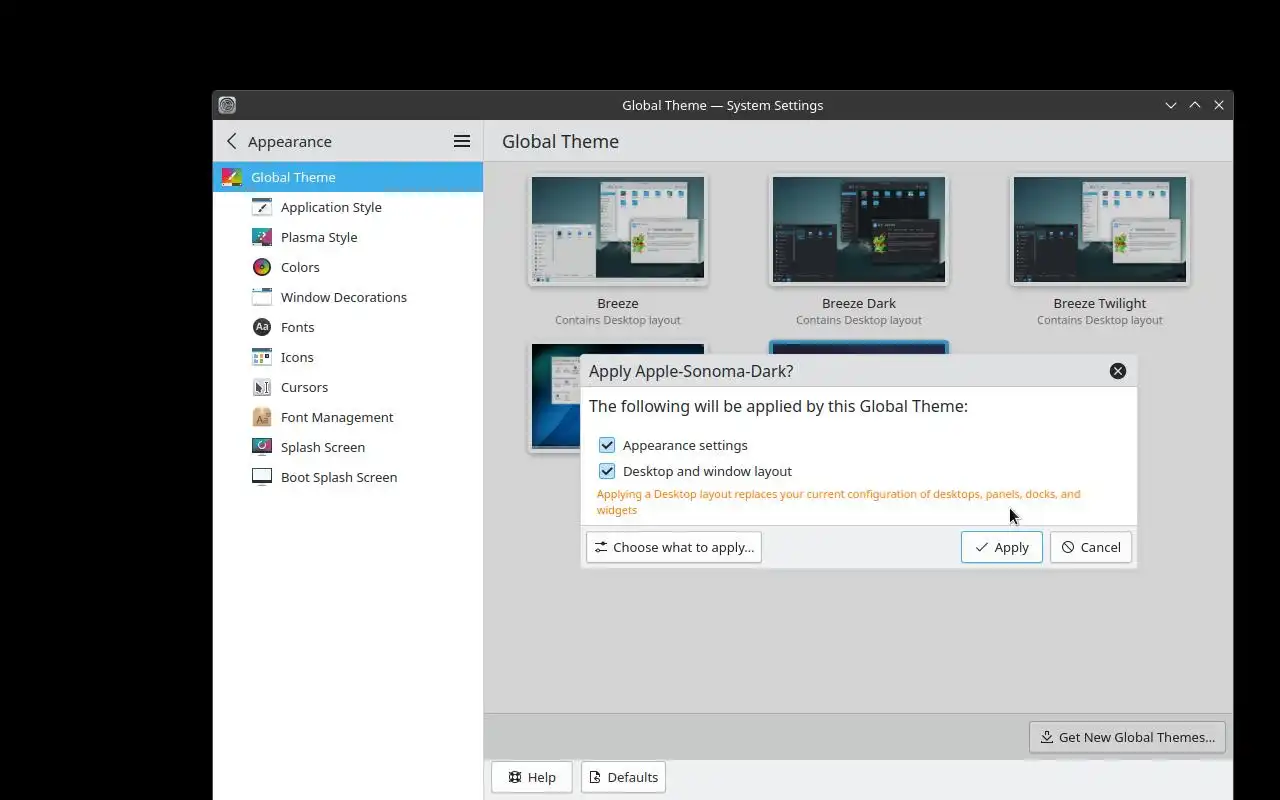Viewport: 1280px width, 800px height.
Task: Click the System Settings title bar icon
Action: point(227,105)
